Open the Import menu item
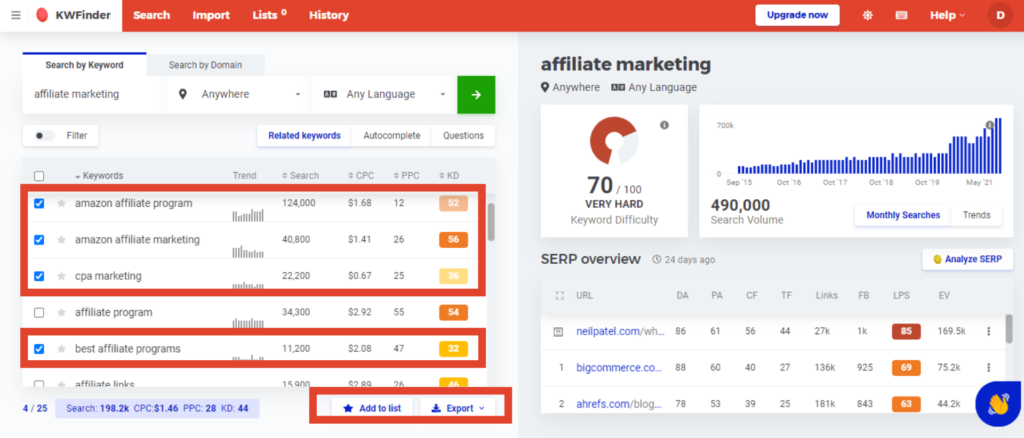Viewport: 1024px width, 438px height. click(211, 16)
